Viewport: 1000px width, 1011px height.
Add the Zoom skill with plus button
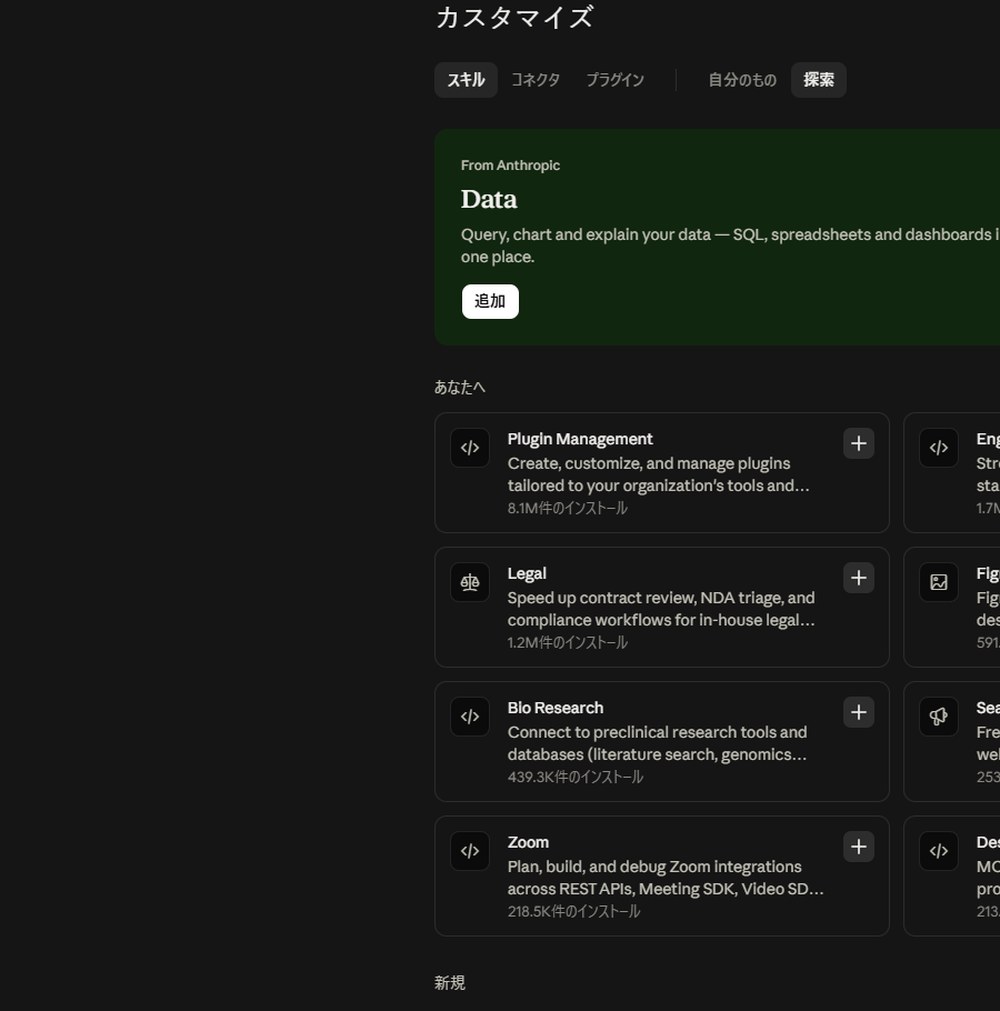coord(858,847)
